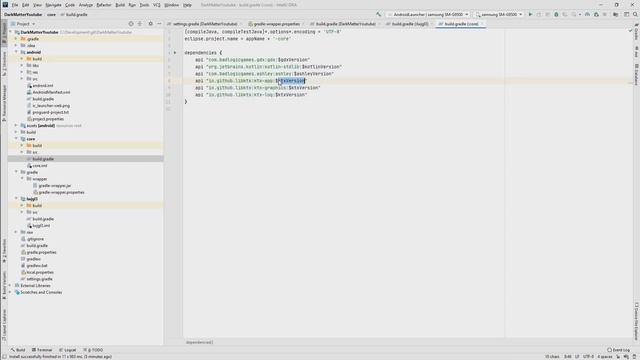Click DarkMatterYoutube in breadcrumb bar
The width and height of the screenshot is (640, 360).
coord(23,14)
